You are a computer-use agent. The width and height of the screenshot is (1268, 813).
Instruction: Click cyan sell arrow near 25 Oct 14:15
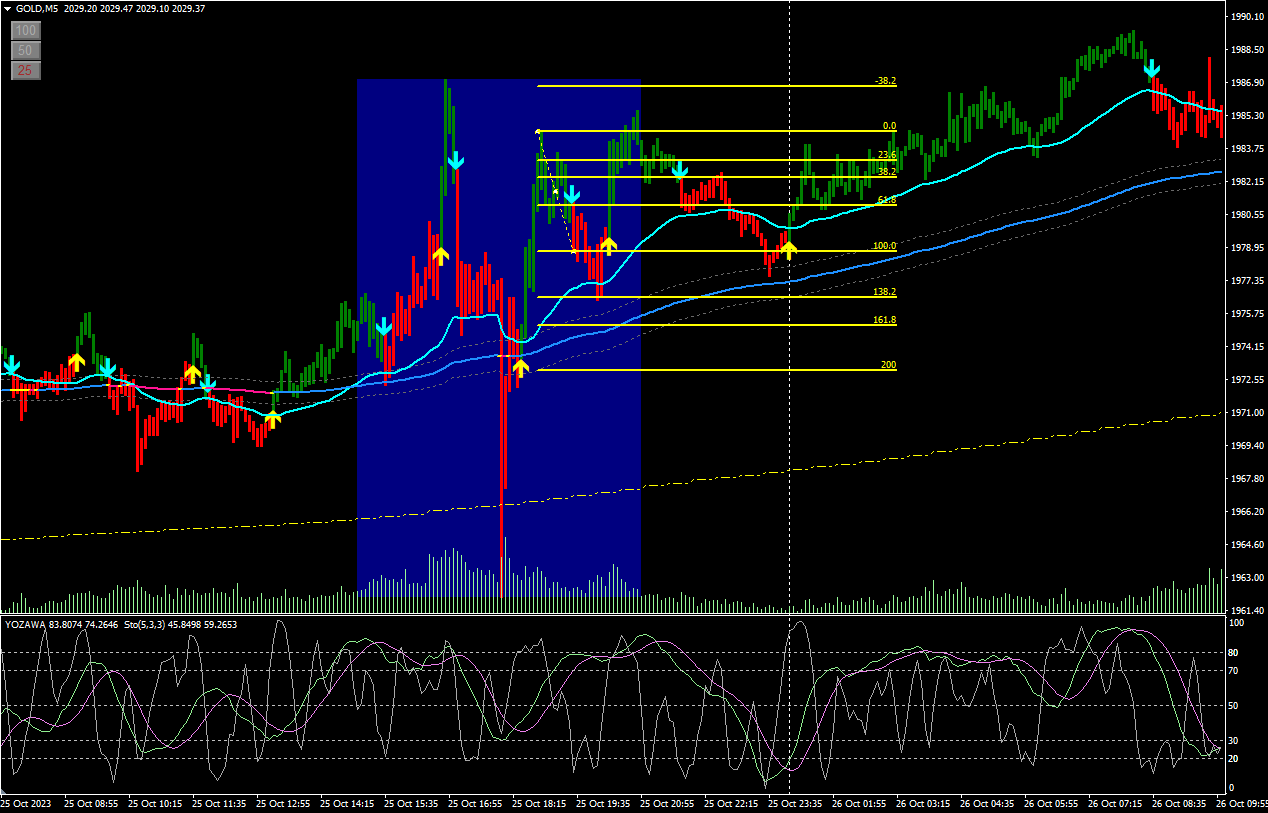click(384, 328)
